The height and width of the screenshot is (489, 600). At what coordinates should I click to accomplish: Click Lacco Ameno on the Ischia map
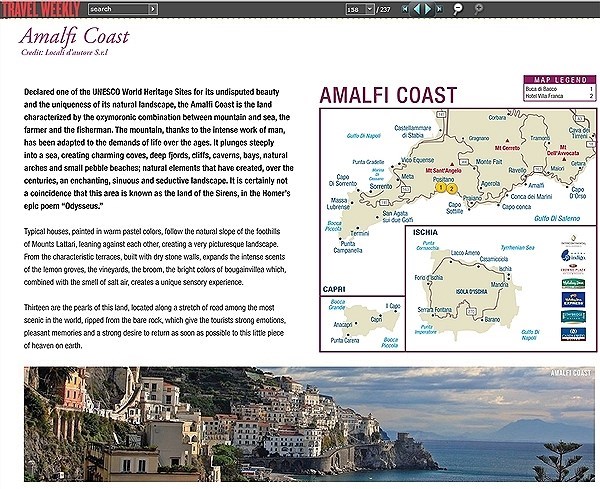pos(465,253)
